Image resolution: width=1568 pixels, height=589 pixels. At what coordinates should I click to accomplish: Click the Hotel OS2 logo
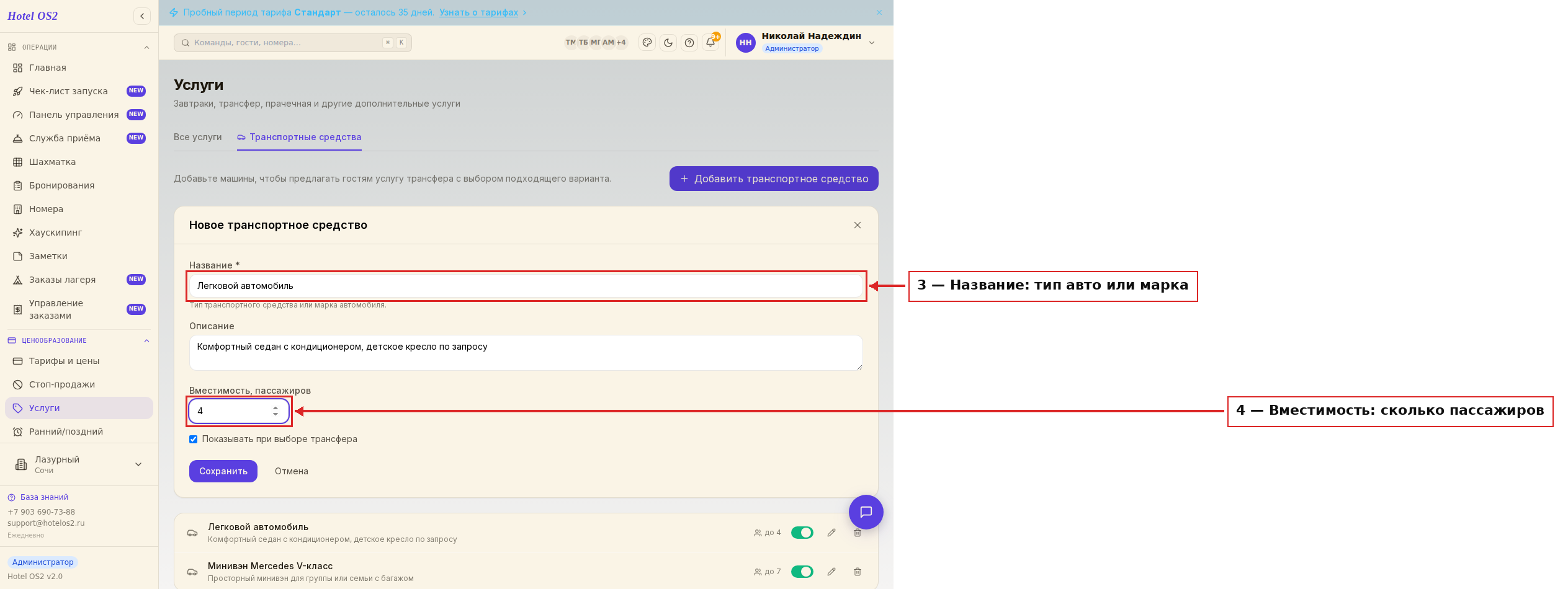pos(32,16)
